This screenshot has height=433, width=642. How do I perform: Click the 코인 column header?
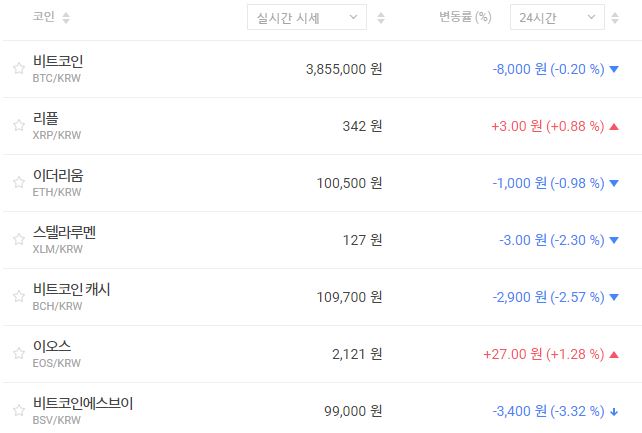pyautogui.click(x=43, y=18)
